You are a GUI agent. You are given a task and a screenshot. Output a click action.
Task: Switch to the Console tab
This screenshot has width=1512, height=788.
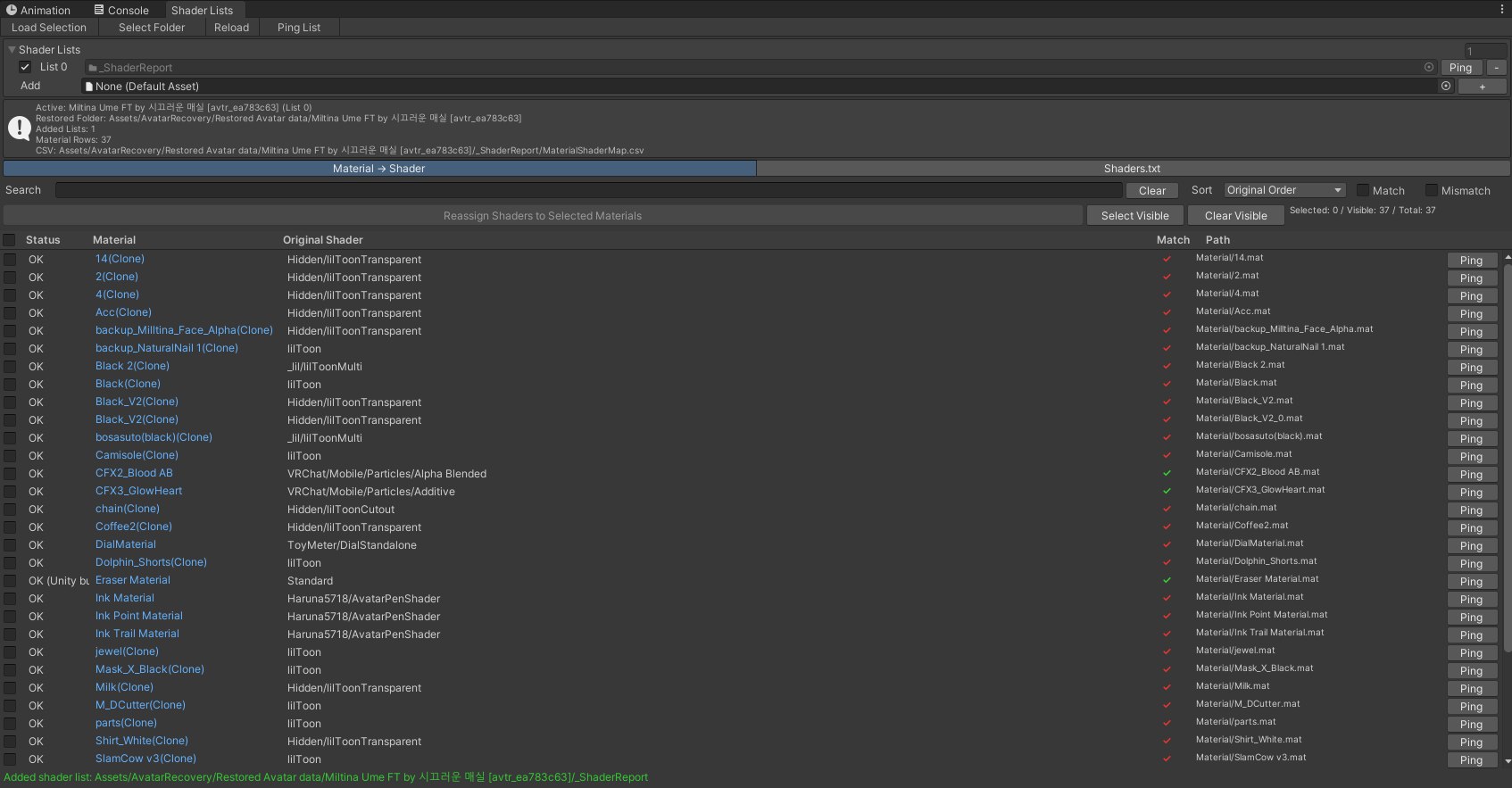click(121, 11)
